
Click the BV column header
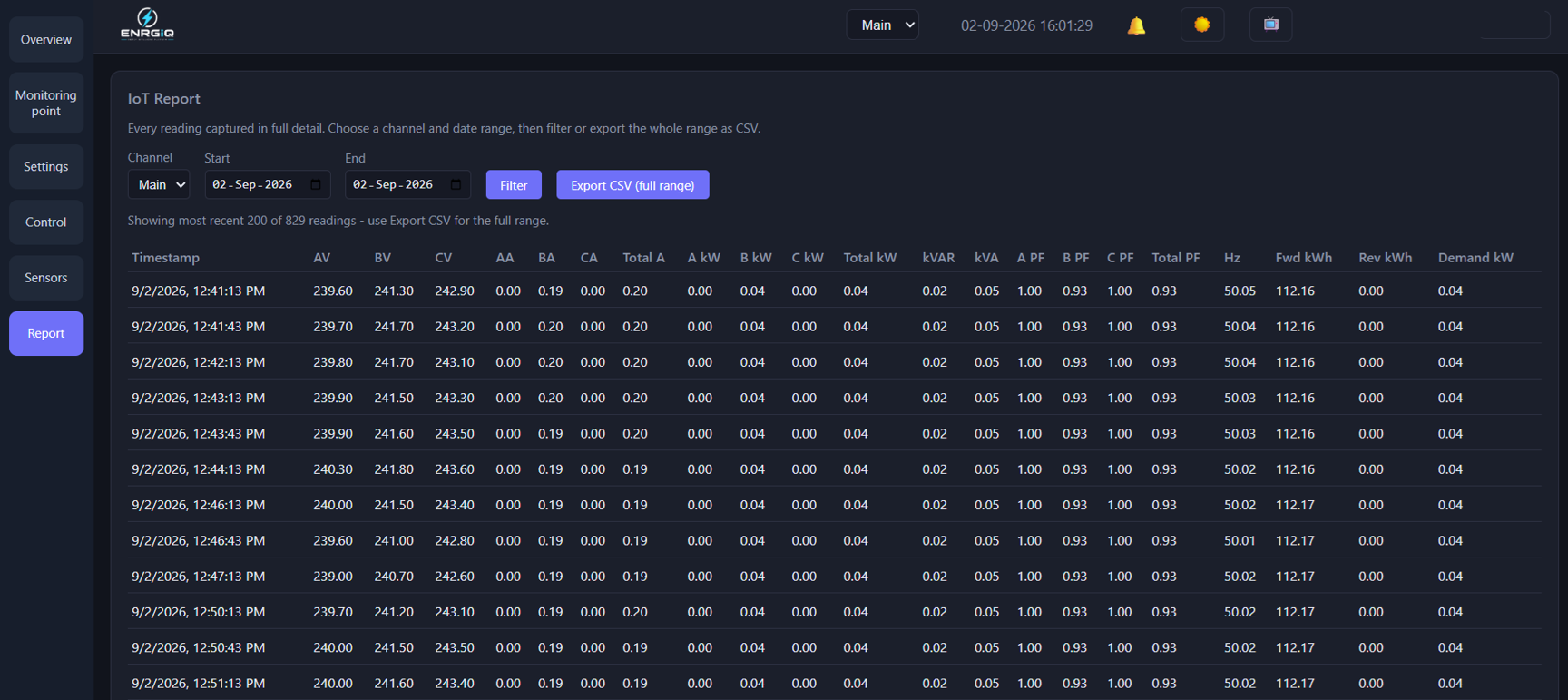click(x=383, y=258)
